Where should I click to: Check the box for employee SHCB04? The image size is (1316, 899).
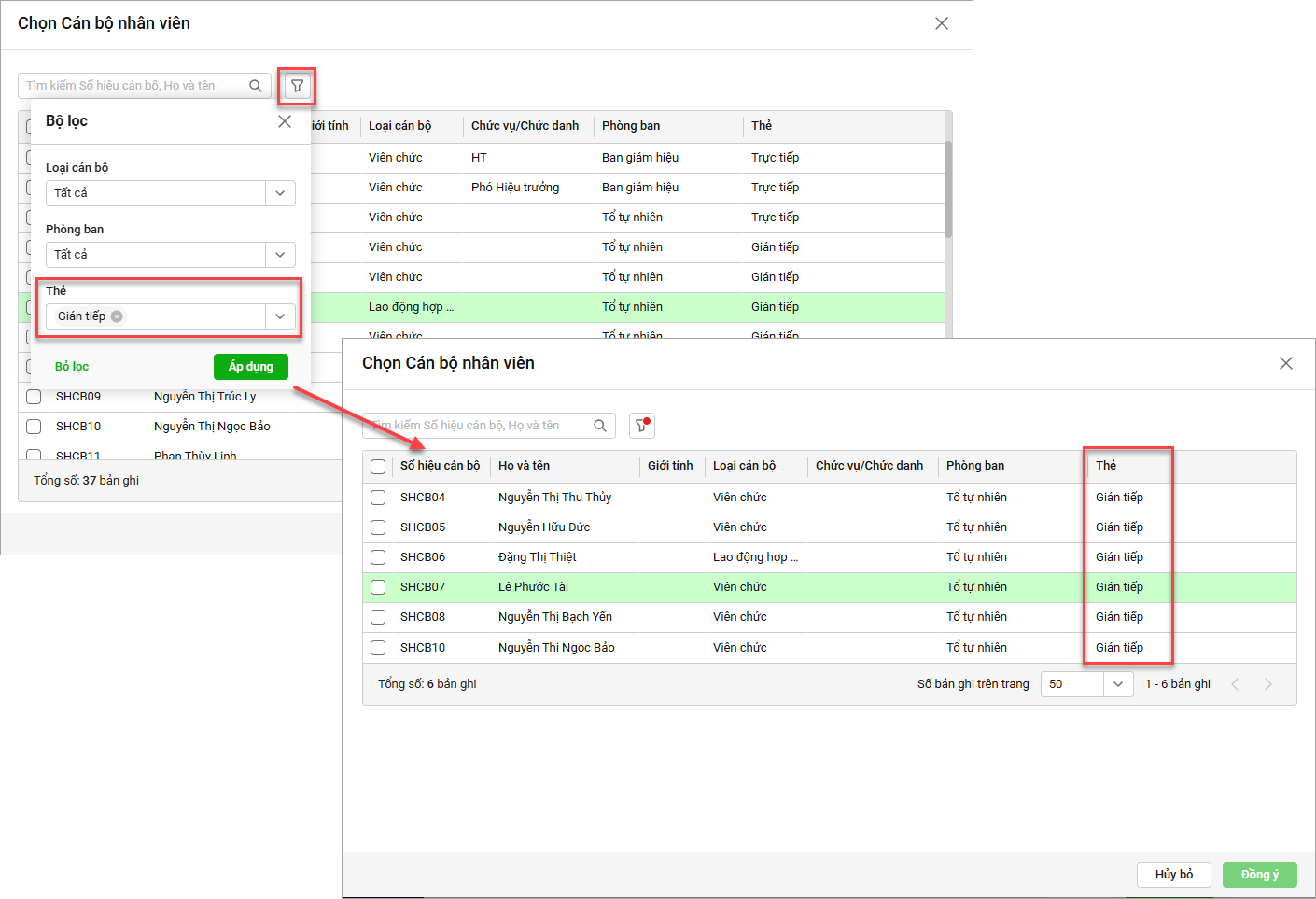click(378, 498)
